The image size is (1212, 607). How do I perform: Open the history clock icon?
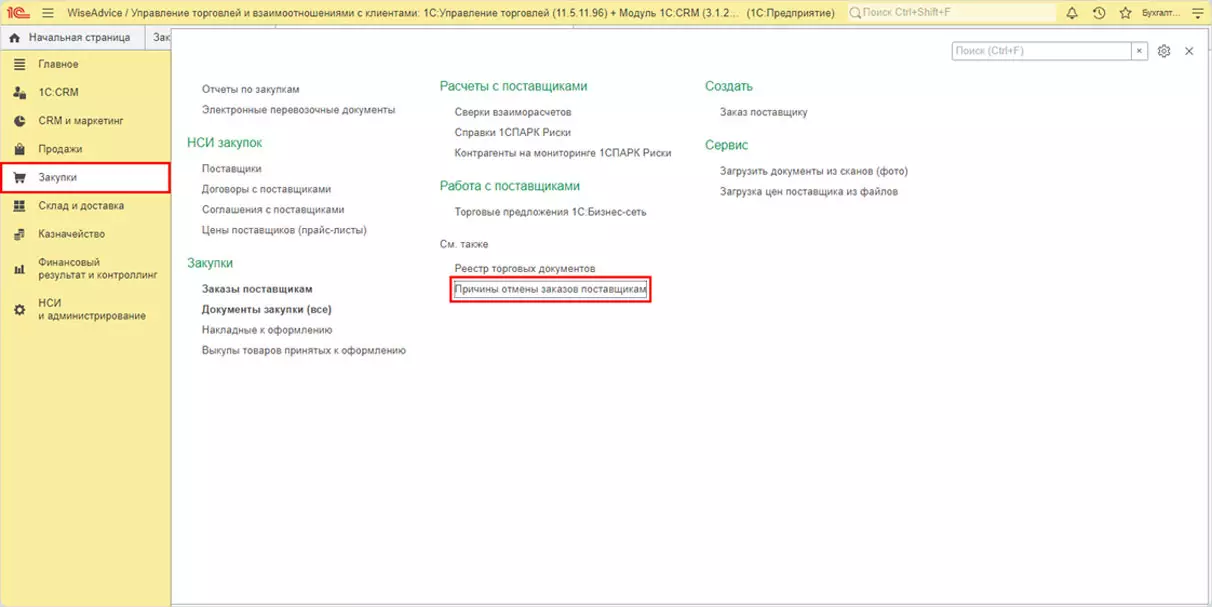pyautogui.click(x=1099, y=13)
